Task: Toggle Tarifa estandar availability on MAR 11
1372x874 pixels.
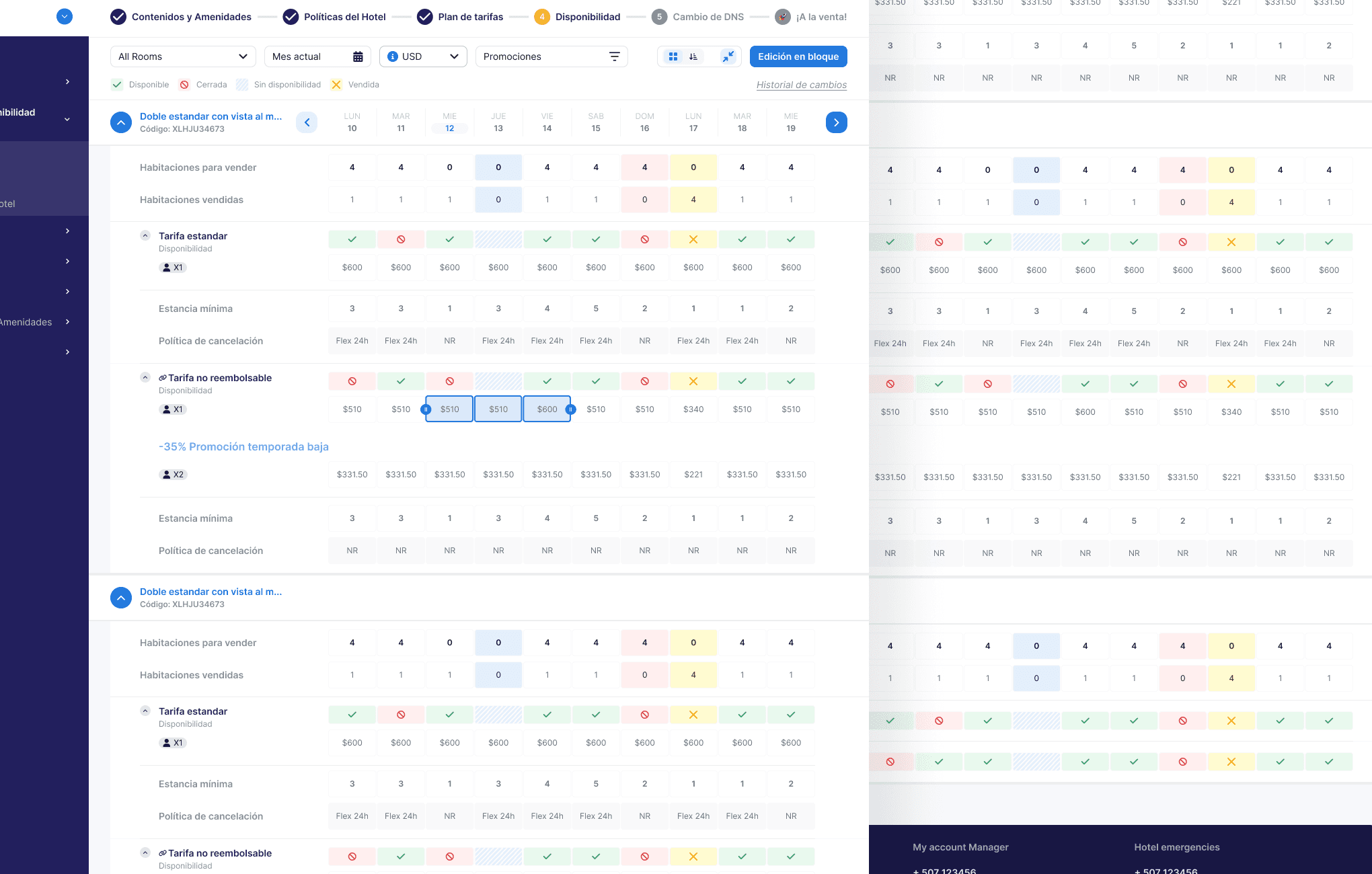Action: point(401,239)
